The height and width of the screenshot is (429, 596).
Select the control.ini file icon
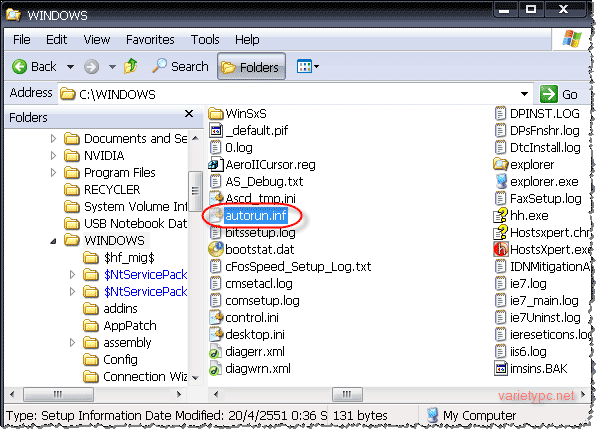tap(216, 317)
